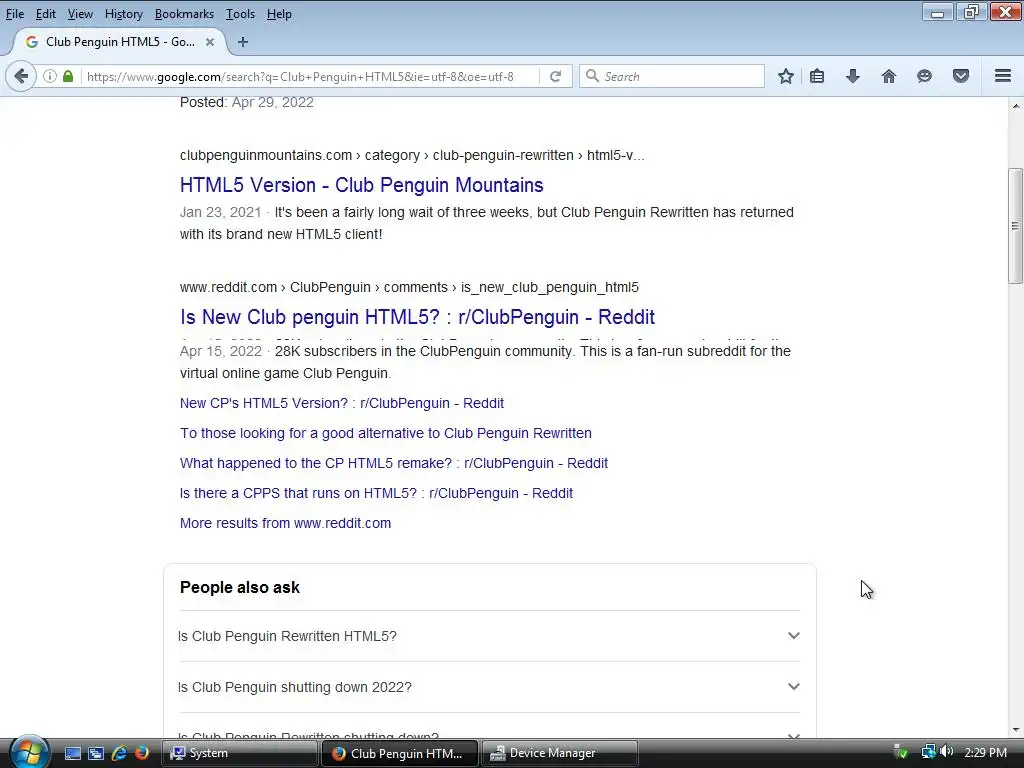The width and height of the screenshot is (1024, 768).
Task: Open 'New CP's HTML5 Version?' Reddit link
Action: tap(342, 403)
